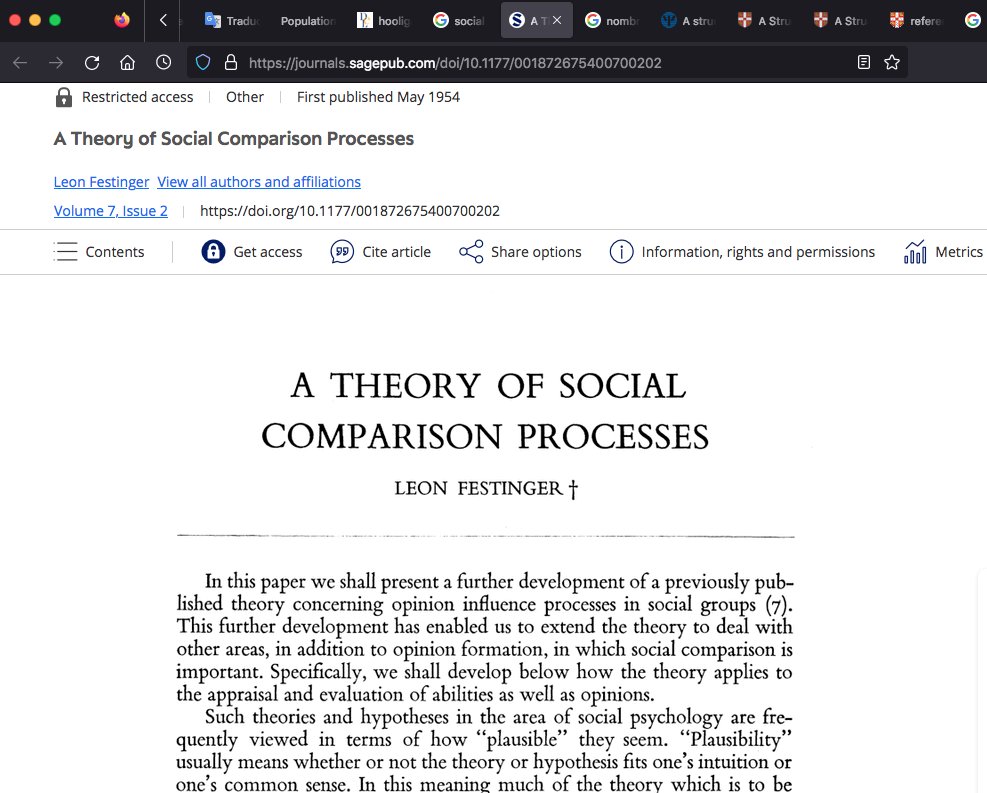
Task: Click the Get access lock icon
Action: coord(213,252)
